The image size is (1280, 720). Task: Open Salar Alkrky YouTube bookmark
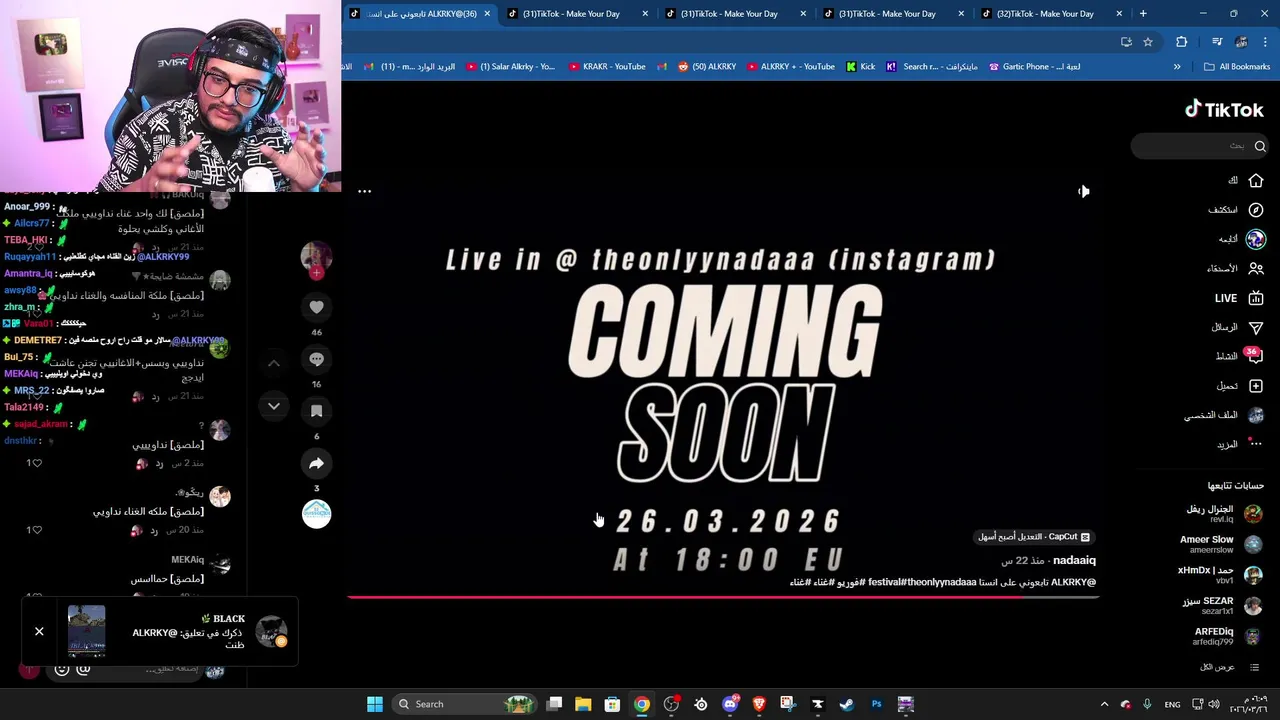(510, 67)
